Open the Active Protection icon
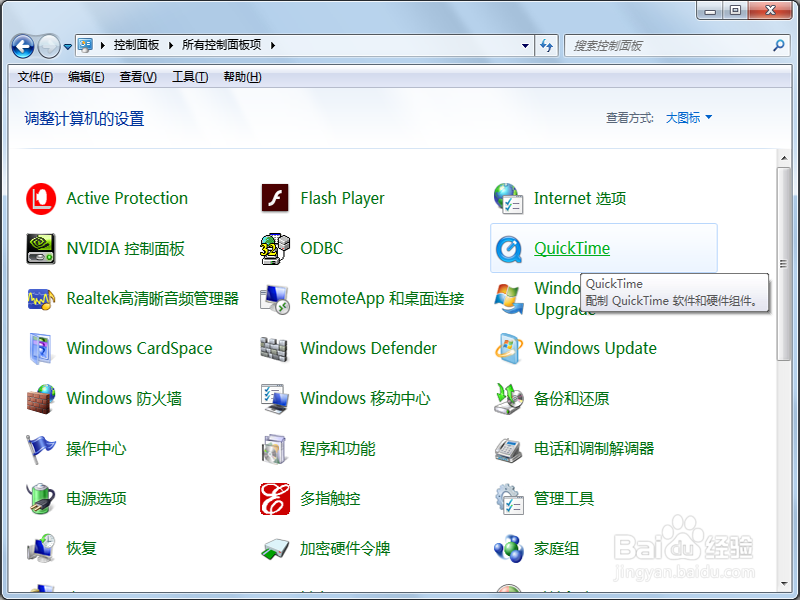The height and width of the screenshot is (600, 800). coord(41,198)
